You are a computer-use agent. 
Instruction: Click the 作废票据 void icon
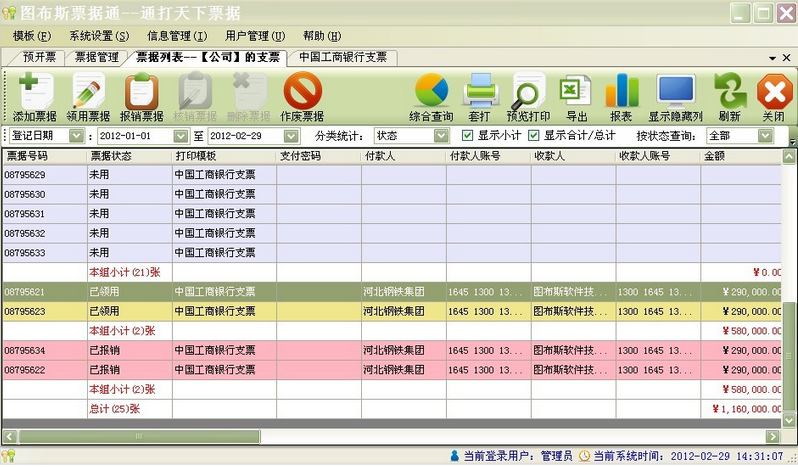(302, 97)
